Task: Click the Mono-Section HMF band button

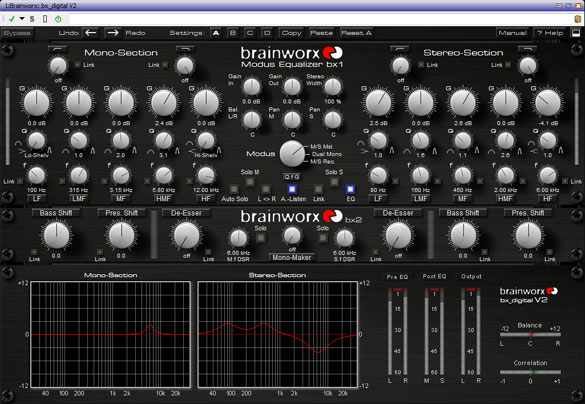Action: [163, 199]
